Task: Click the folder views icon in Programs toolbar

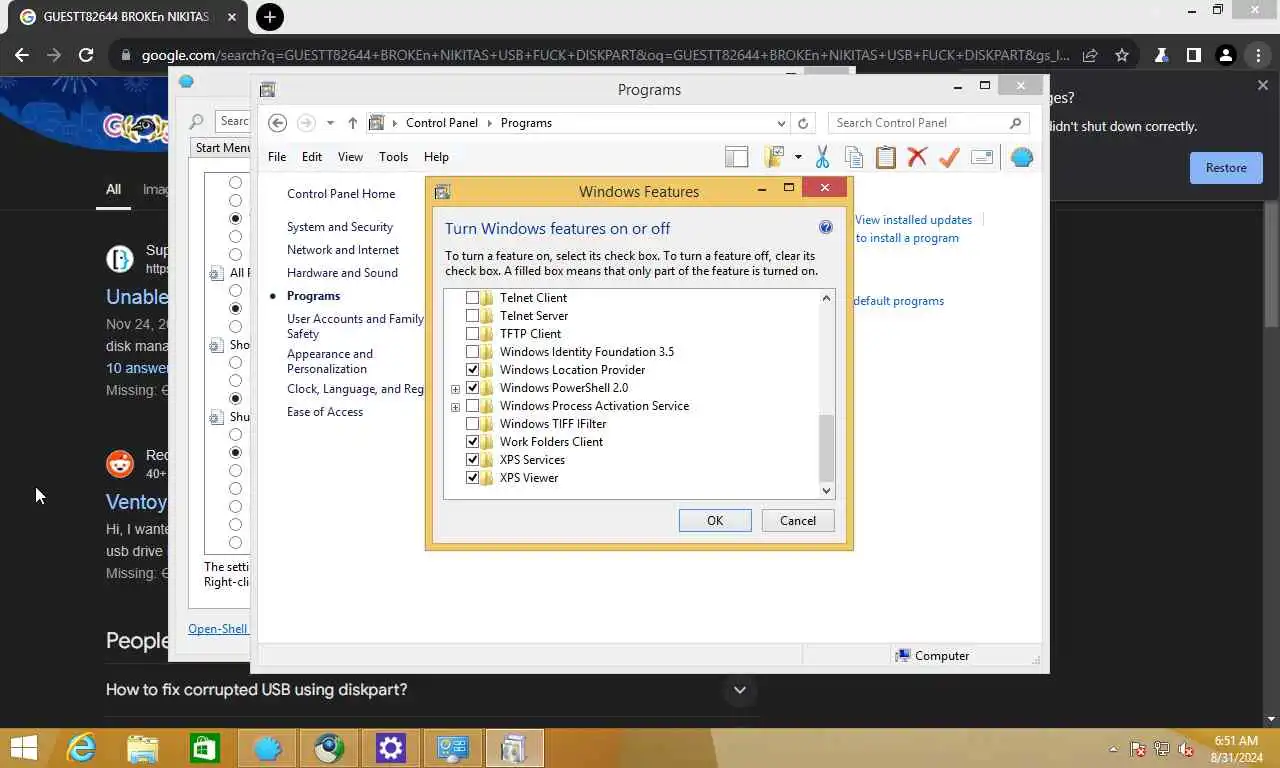Action: pos(774,157)
